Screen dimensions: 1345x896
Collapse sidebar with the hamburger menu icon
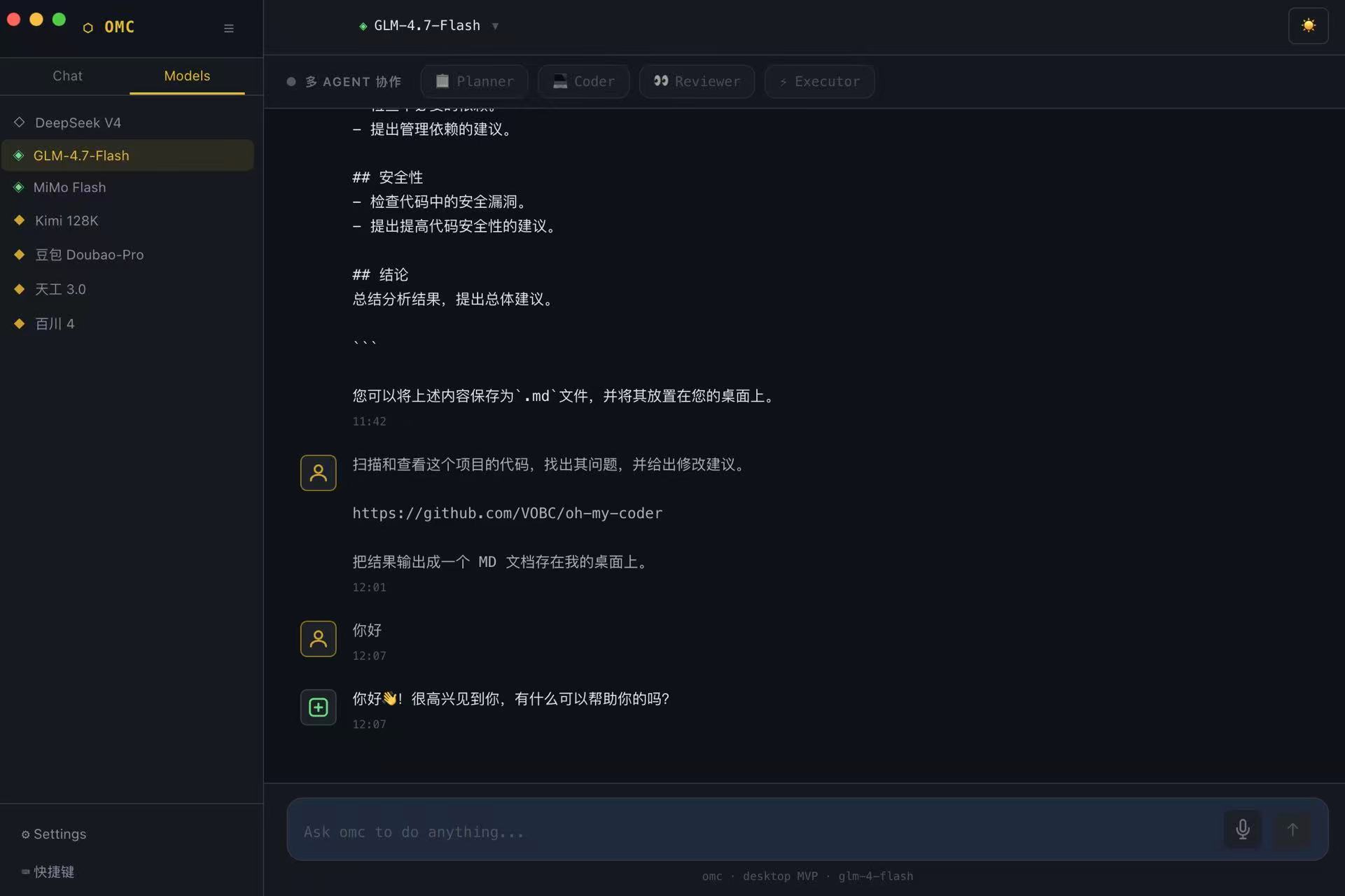tap(229, 28)
